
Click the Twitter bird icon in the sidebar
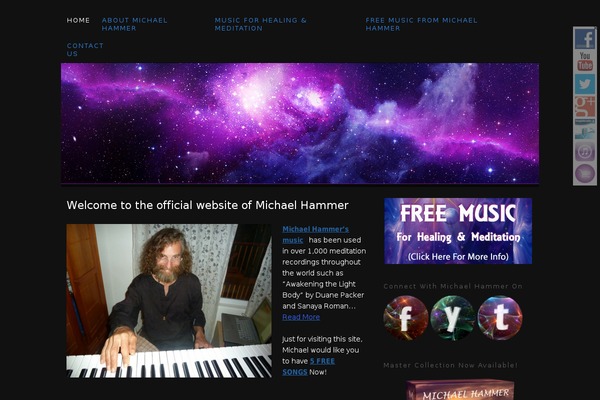[x=585, y=84]
